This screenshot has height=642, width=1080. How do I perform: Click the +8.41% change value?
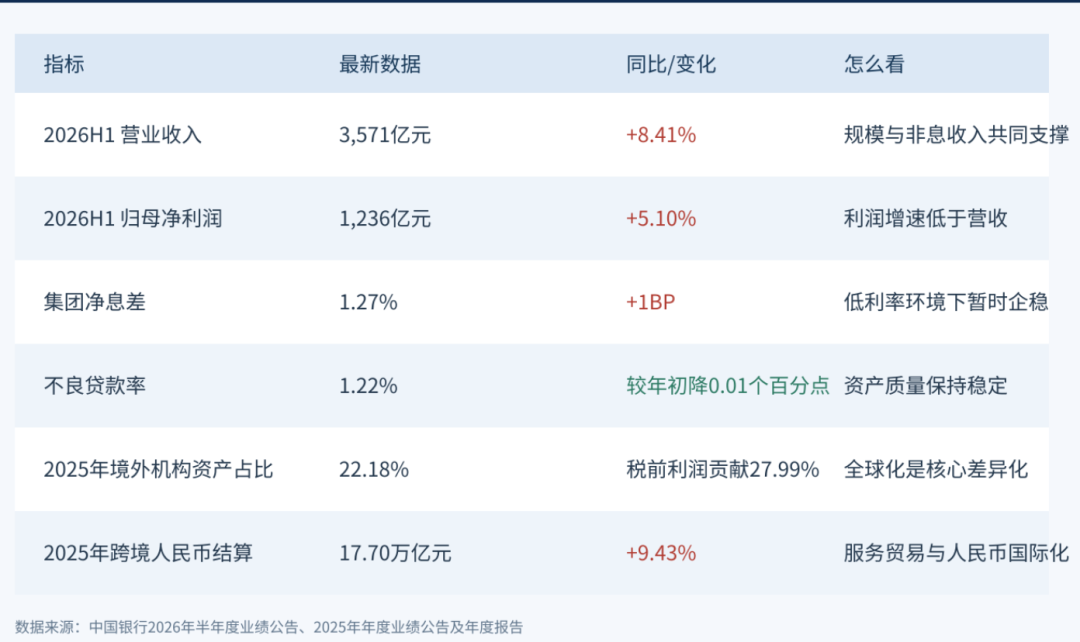[x=661, y=134]
